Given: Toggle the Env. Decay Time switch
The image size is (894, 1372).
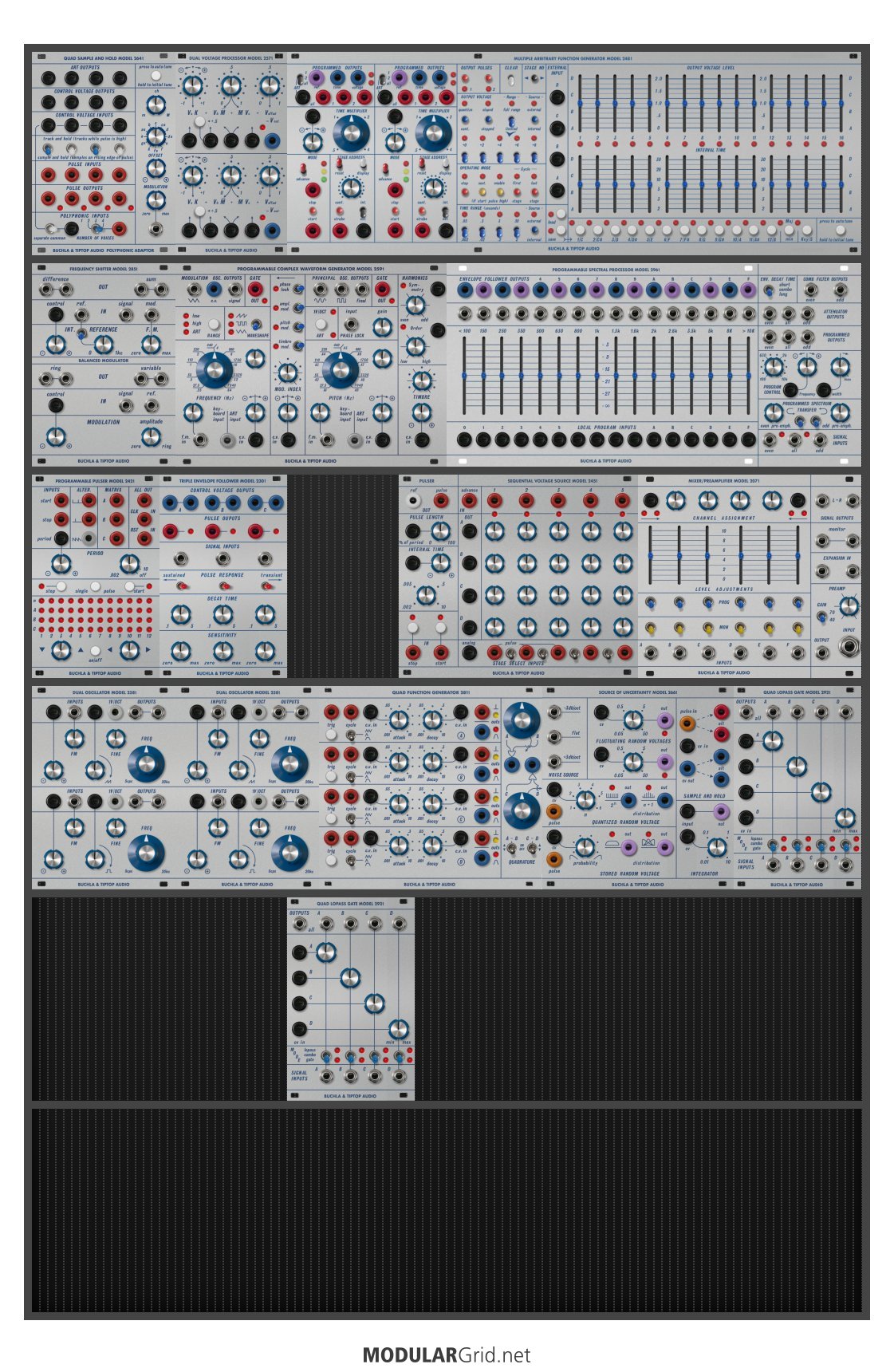Looking at the screenshot, I should coord(769,290).
